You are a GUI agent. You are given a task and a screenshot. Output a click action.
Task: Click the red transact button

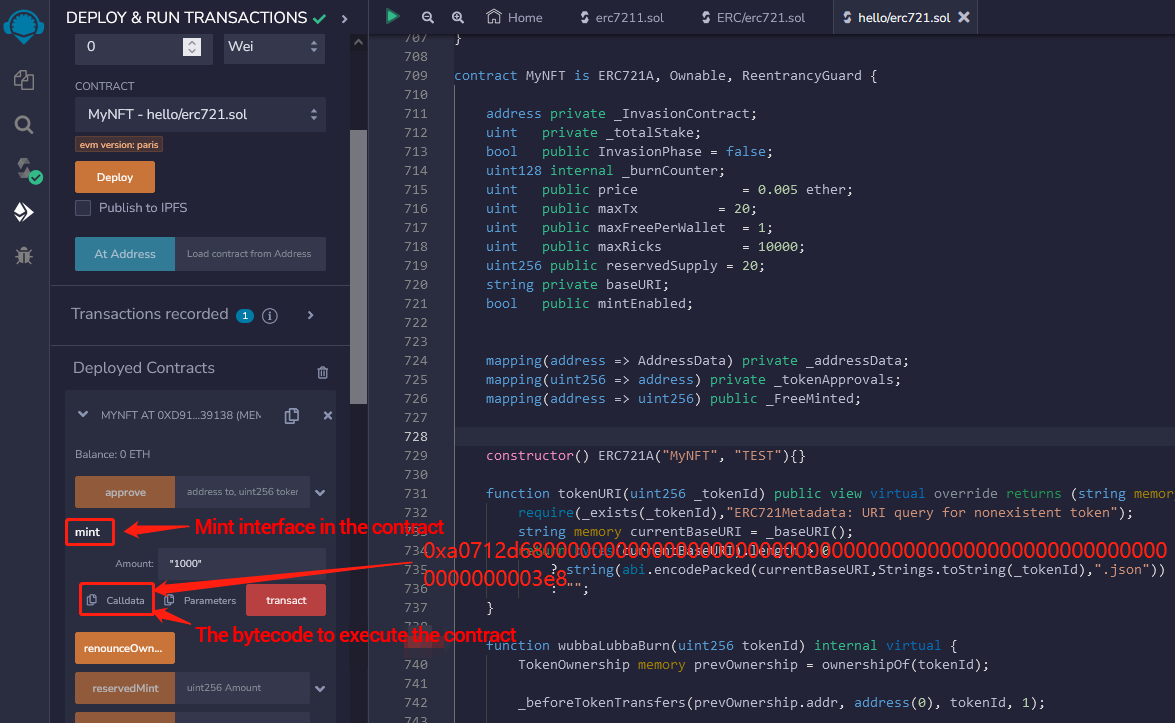[286, 600]
